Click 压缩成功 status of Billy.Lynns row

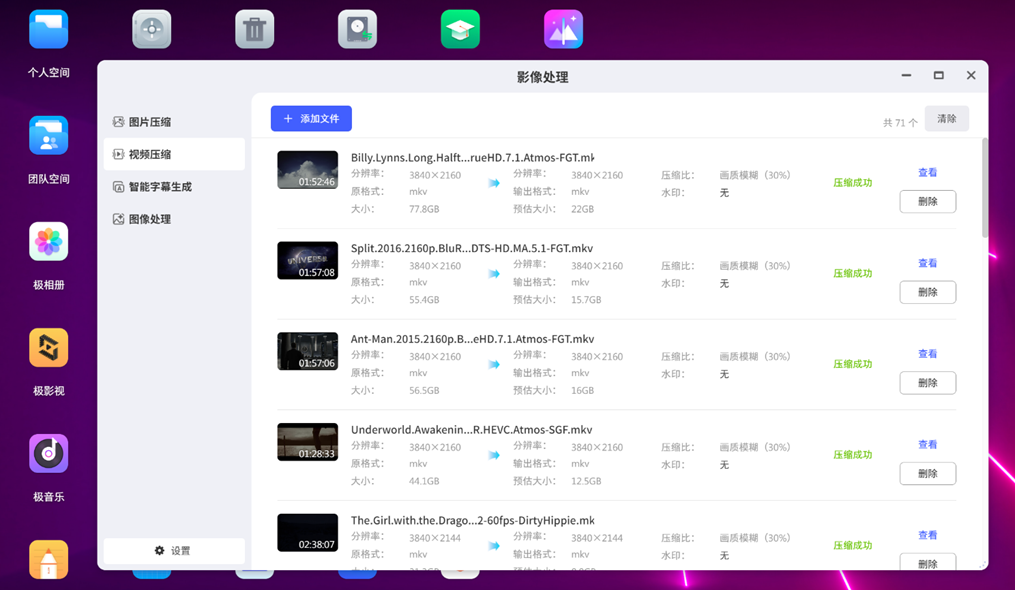[x=853, y=183]
